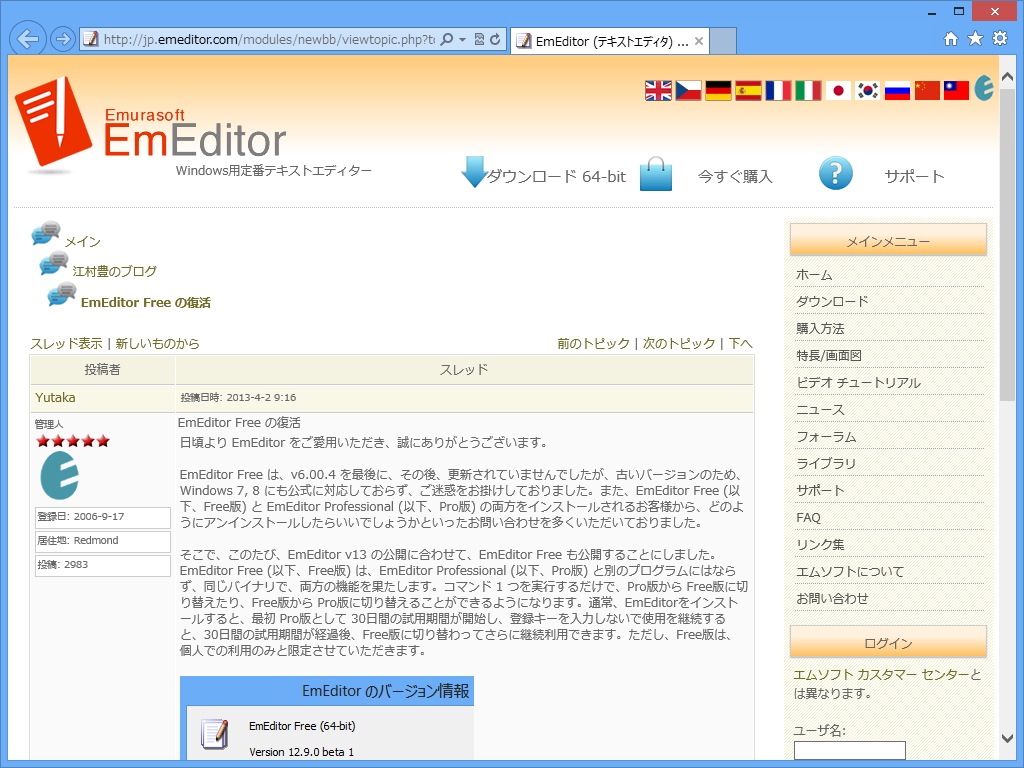Viewport: 1024px width, 768px height.
Task: Switch language using UK flag
Action: tap(658, 91)
